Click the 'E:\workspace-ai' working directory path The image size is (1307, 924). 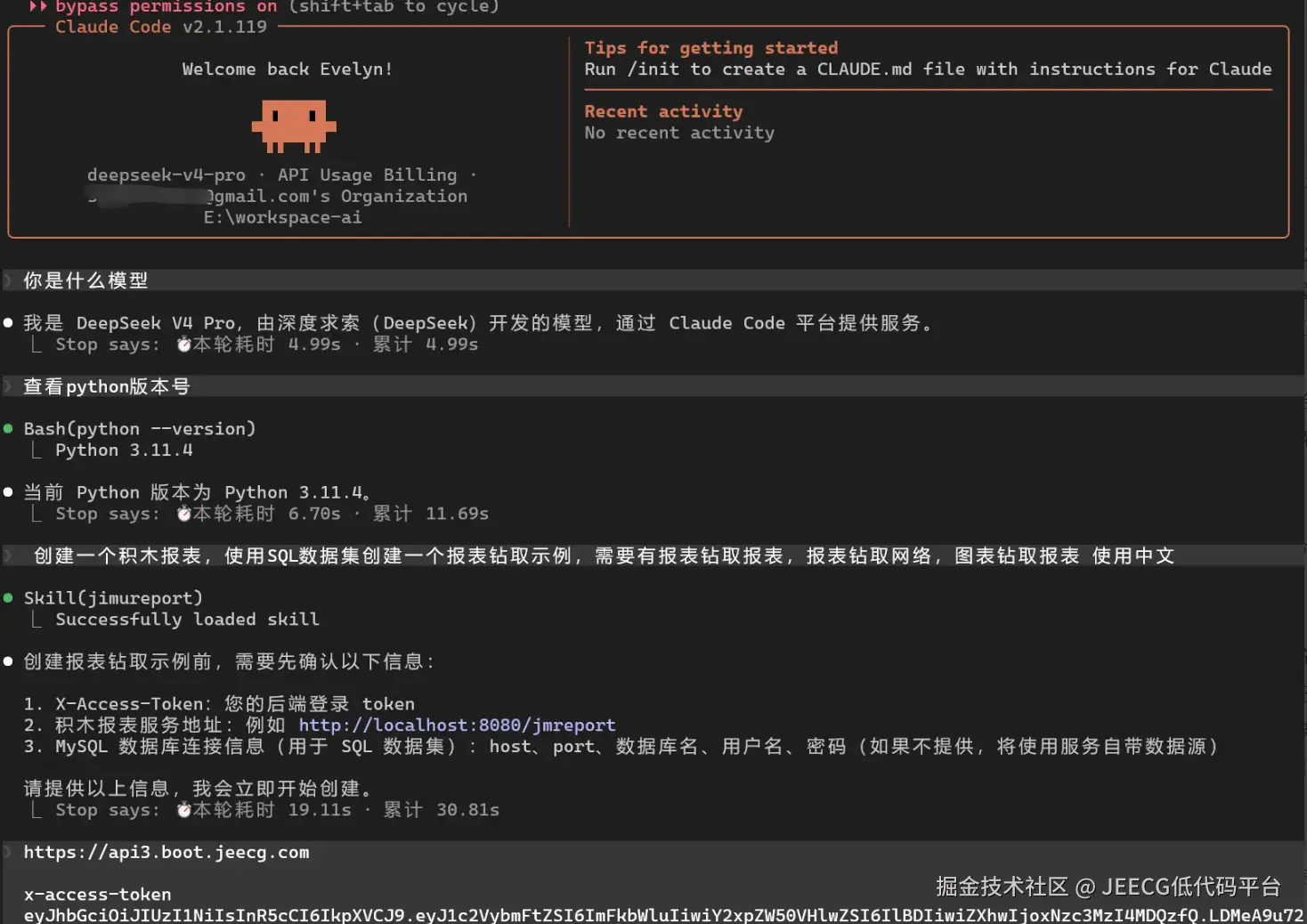coord(282,217)
